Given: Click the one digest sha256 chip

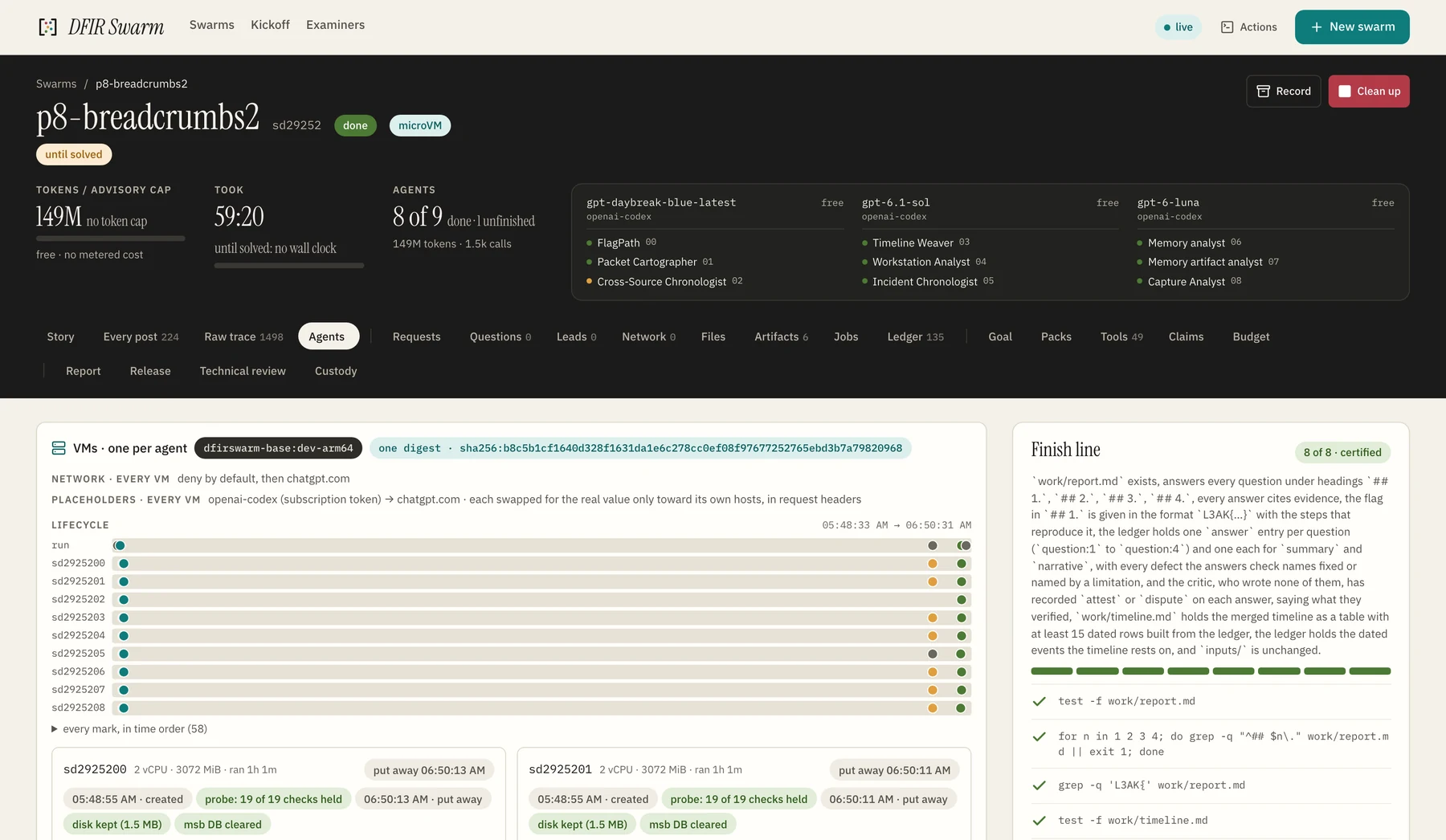Looking at the screenshot, I should tap(640, 448).
